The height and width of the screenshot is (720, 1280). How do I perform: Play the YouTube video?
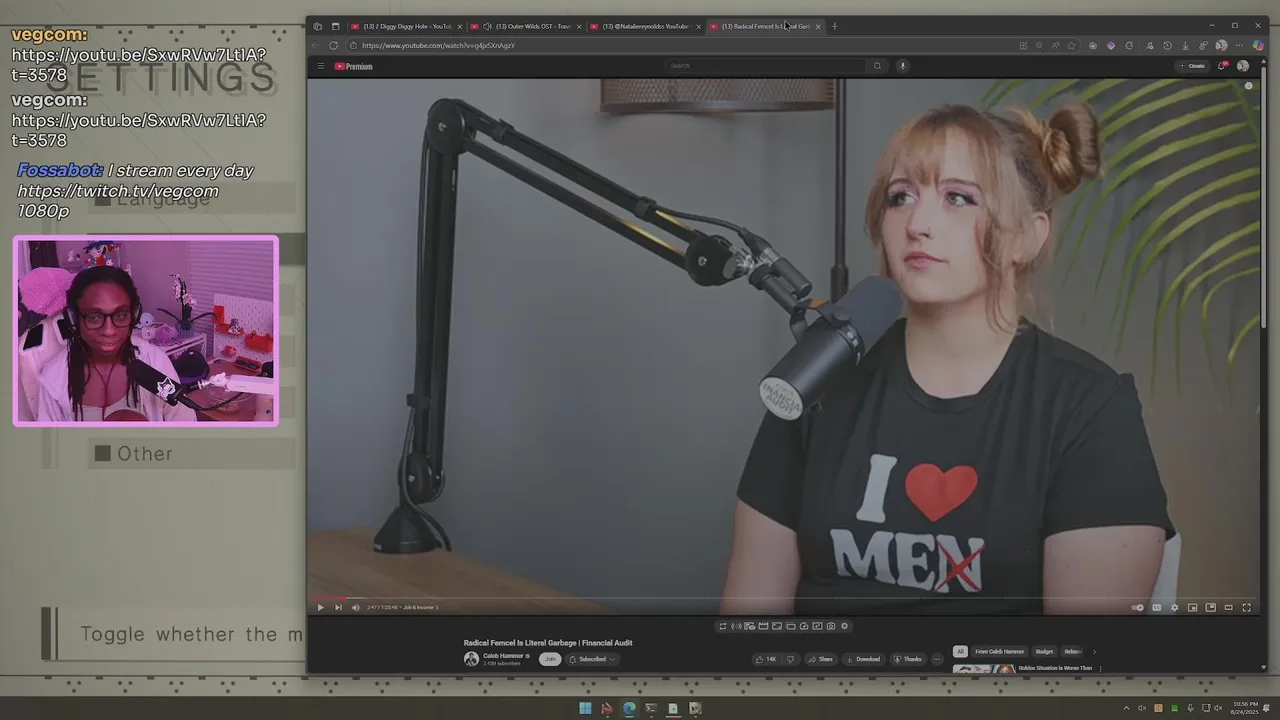[x=320, y=607]
